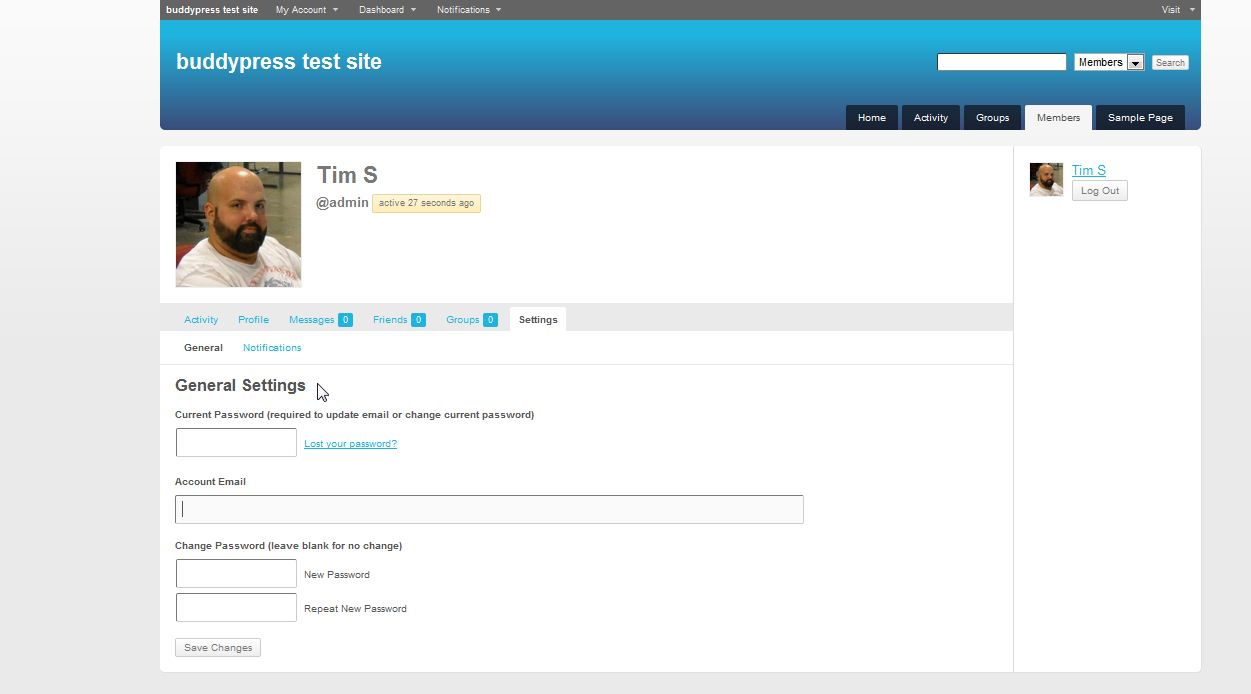Open the Sample Page navigation tab
The width and height of the screenshot is (1251, 694).
[x=1140, y=117]
